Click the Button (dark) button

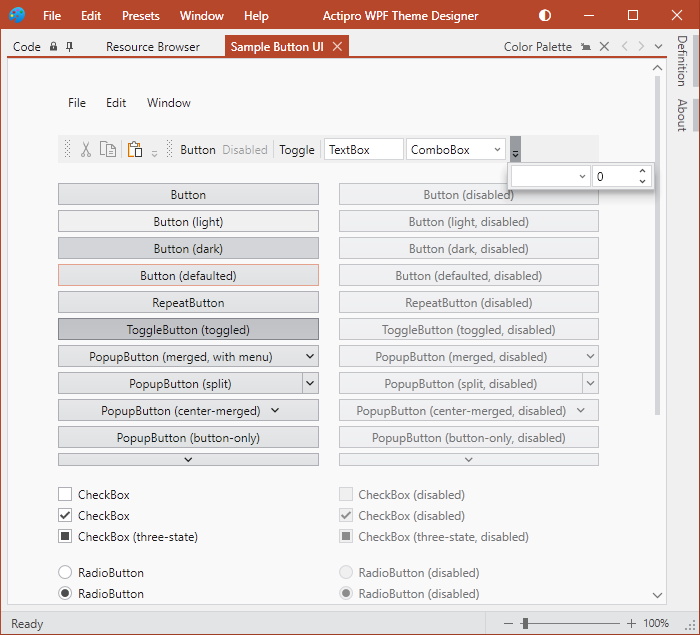[188, 248]
